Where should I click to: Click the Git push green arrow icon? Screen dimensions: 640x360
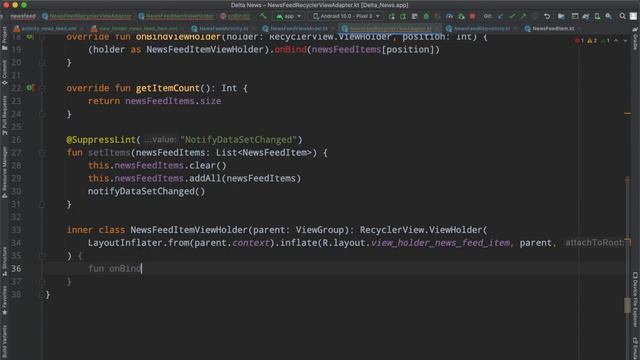click(x=523, y=16)
